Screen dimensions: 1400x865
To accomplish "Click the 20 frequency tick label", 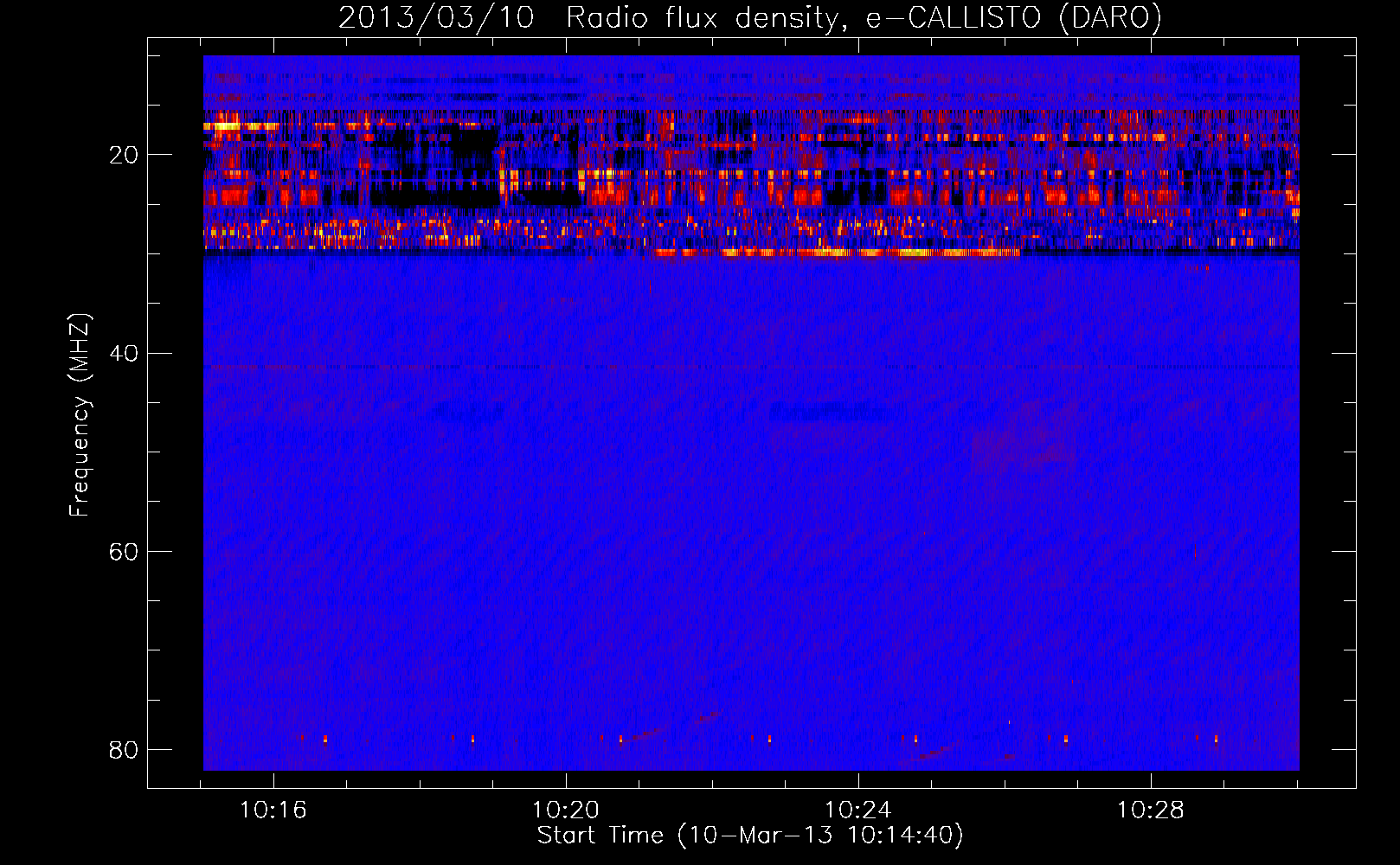I will coord(124,155).
